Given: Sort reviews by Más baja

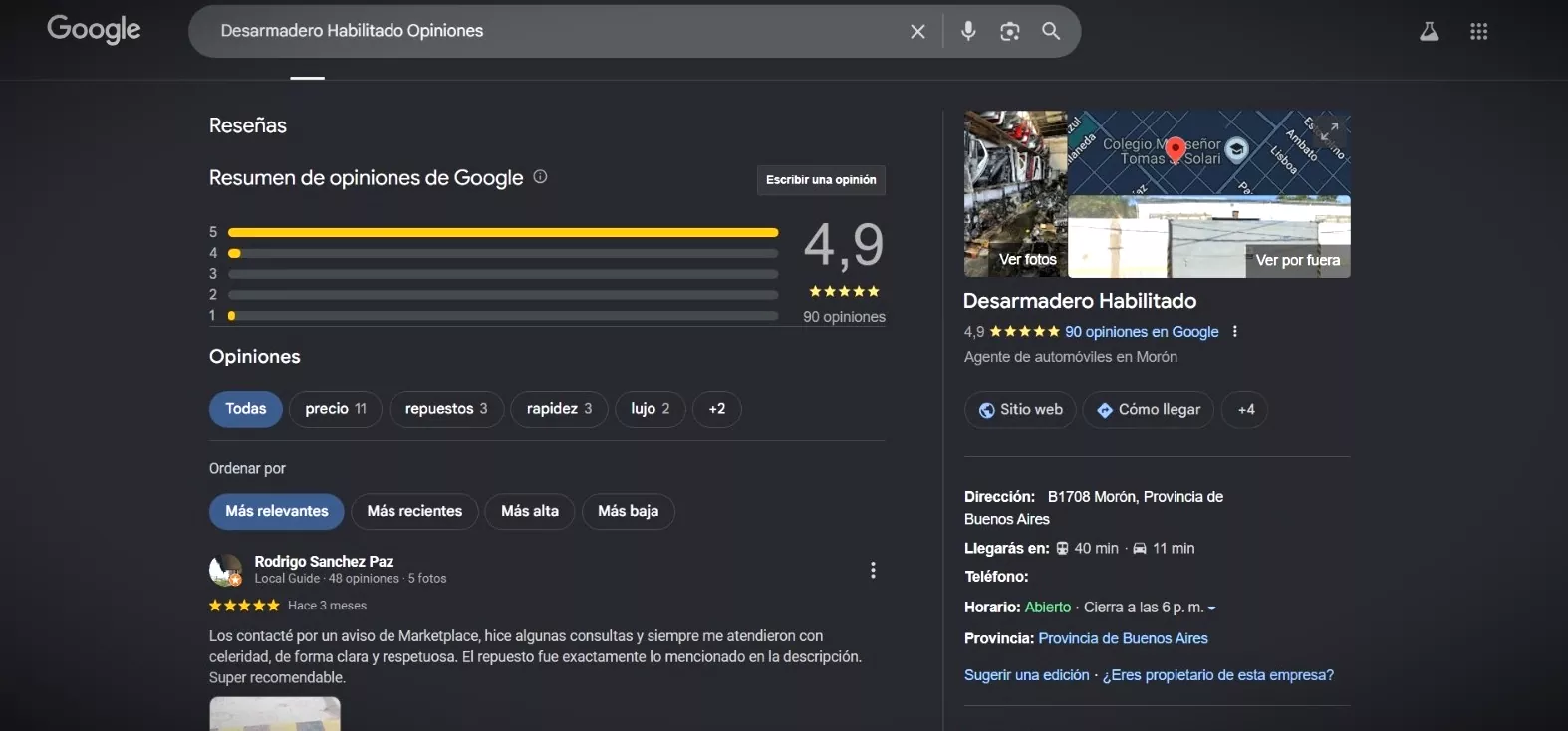Looking at the screenshot, I should pos(629,511).
